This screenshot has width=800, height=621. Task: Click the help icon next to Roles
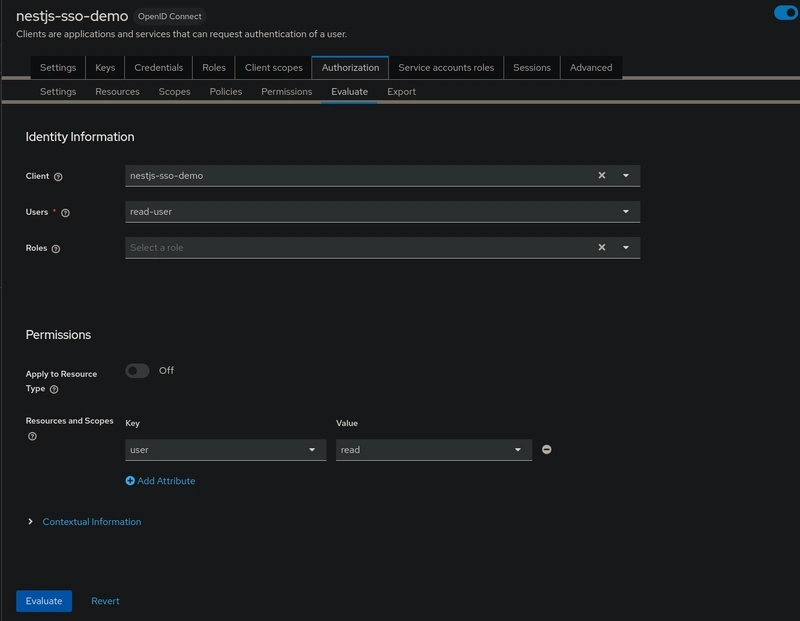tap(56, 249)
